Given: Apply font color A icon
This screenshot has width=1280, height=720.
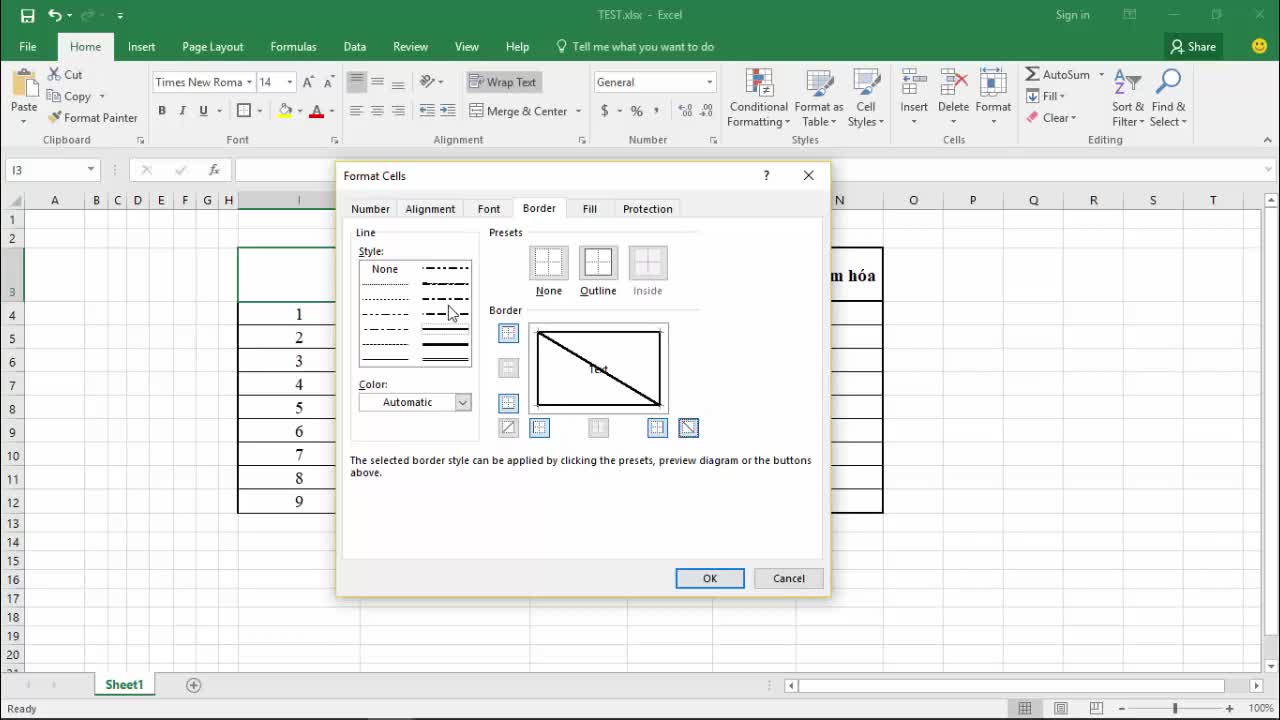Looking at the screenshot, I should 317,111.
